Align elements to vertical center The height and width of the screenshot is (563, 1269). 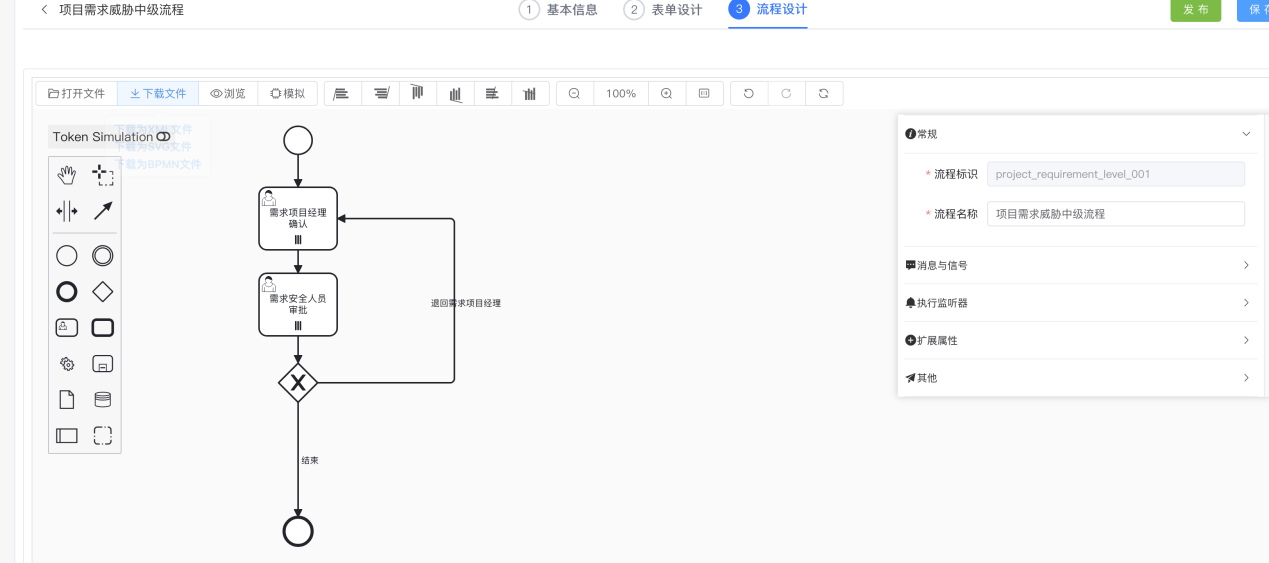point(530,93)
